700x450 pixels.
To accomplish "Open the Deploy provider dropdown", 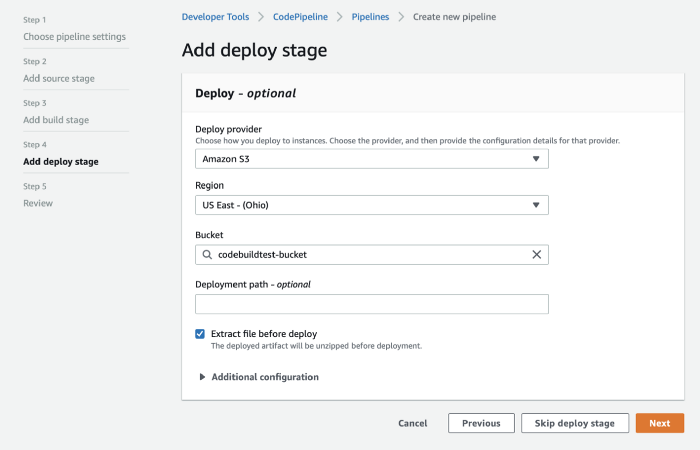I will coord(372,159).
